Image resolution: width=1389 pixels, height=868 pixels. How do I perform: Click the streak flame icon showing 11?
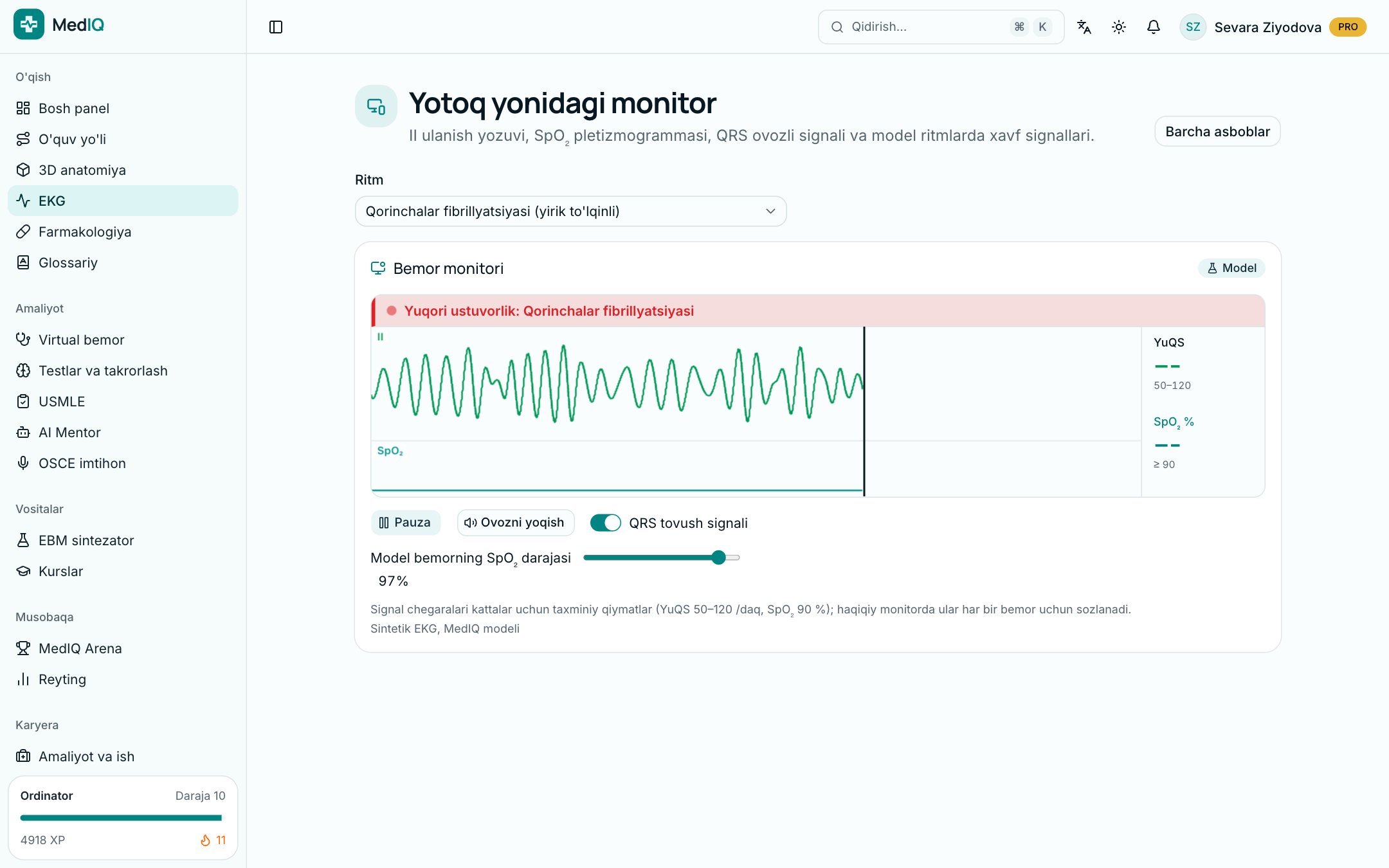point(205,840)
